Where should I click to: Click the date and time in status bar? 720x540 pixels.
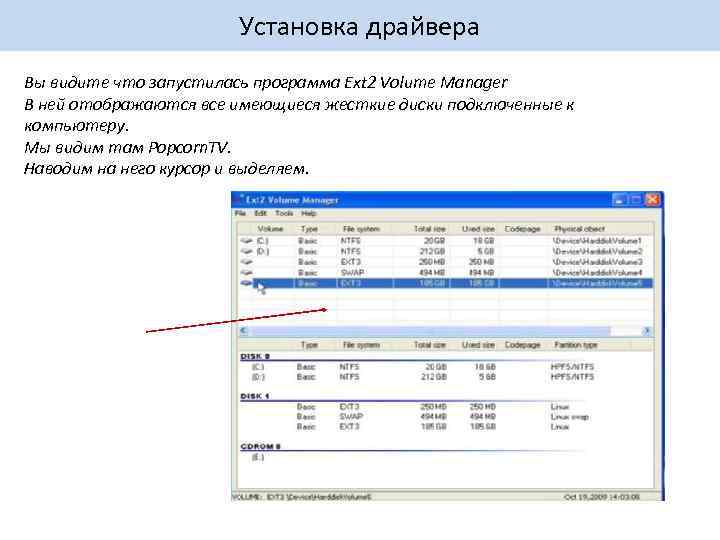coord(602,497)
